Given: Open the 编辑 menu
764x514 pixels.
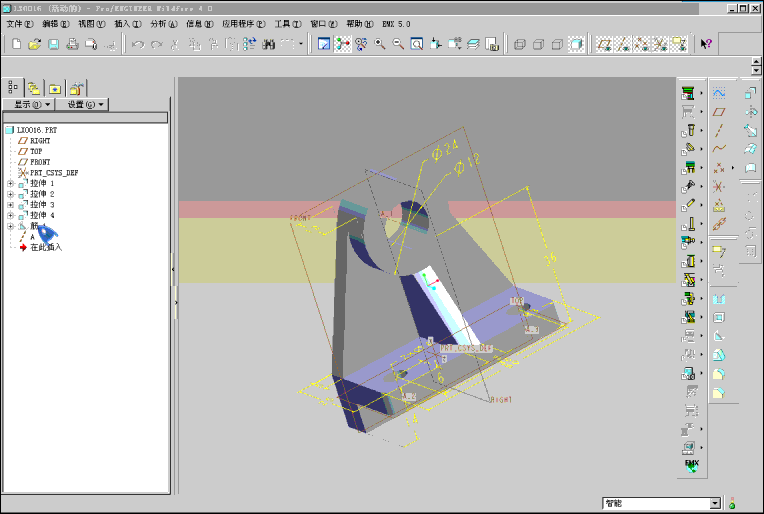Looking at the screenshot, I should 56,24.
